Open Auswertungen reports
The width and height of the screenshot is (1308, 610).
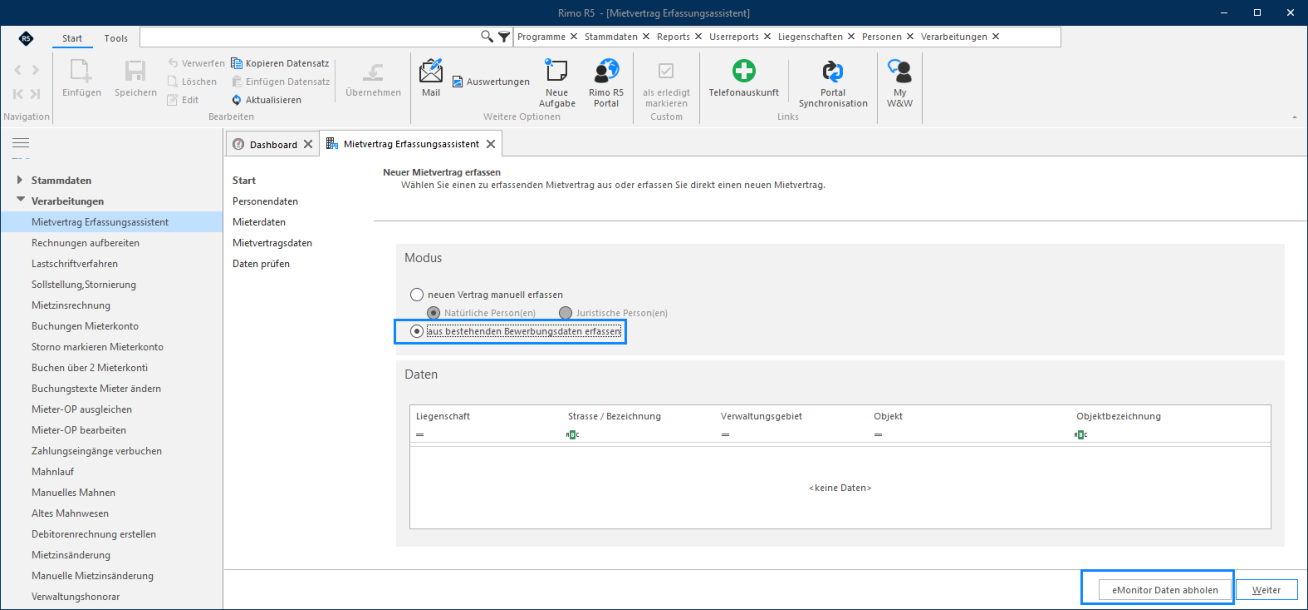491,82
